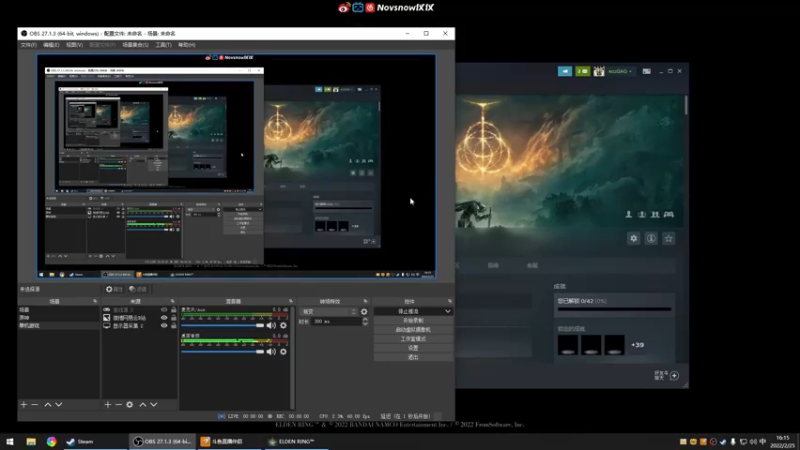This screenshot has width=800, height=450.
Task: Remove selected source with minus icon
Action: coord(118,405)
